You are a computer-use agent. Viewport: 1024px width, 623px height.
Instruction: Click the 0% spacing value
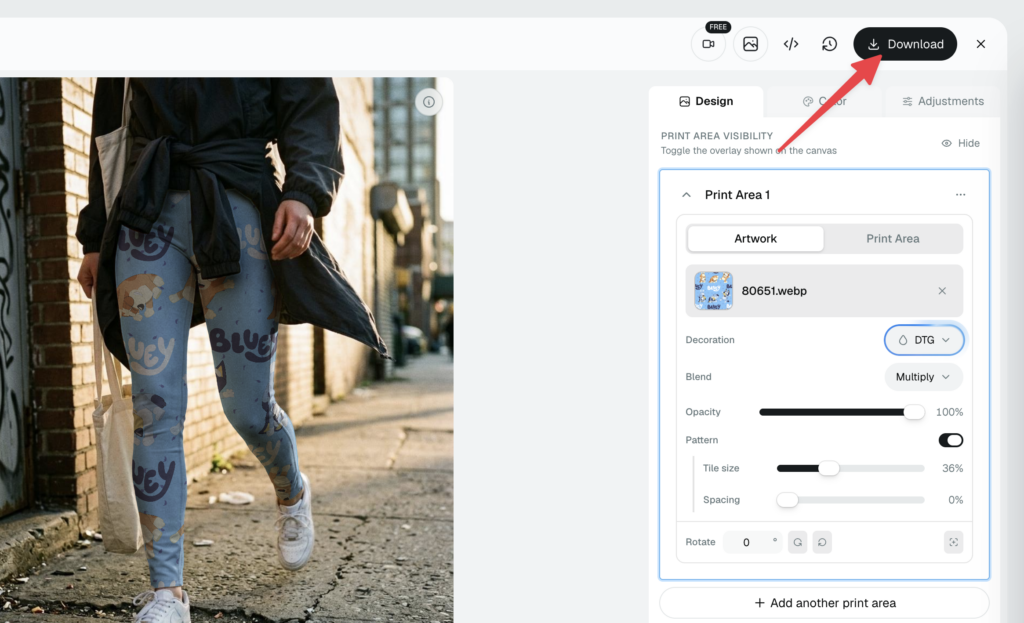[x=955, y=500]
